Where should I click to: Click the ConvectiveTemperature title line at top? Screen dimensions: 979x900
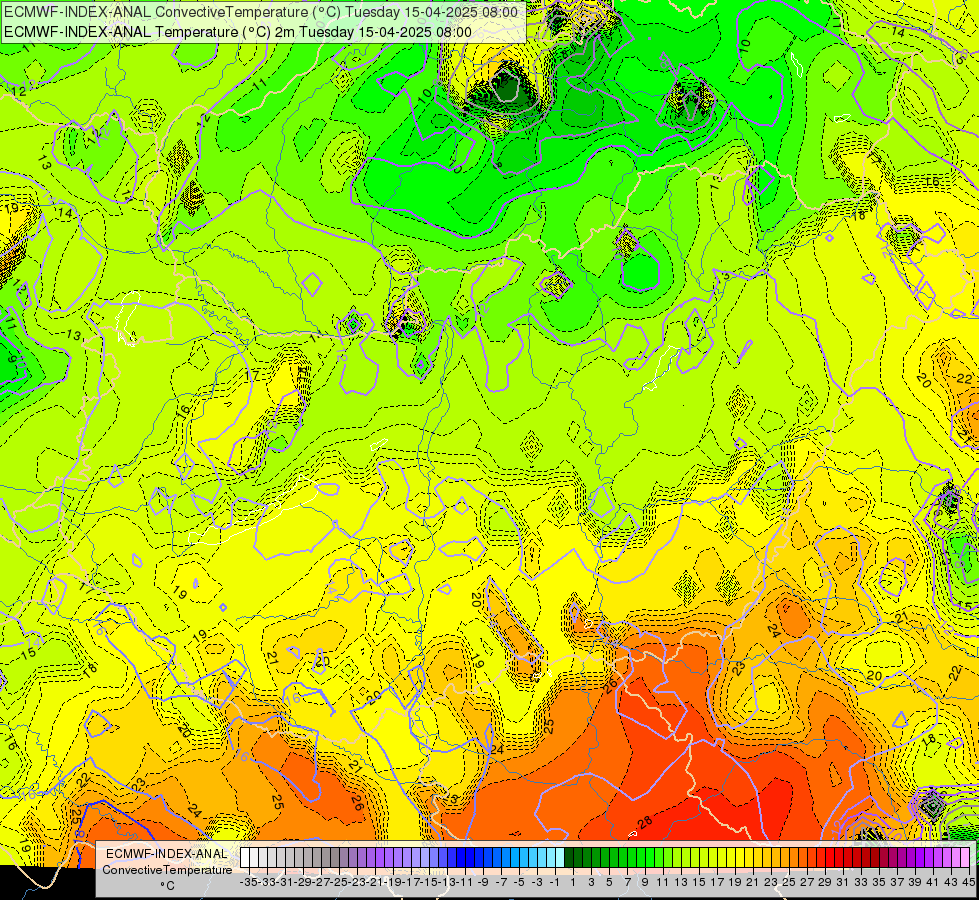[x=261, y=12]
